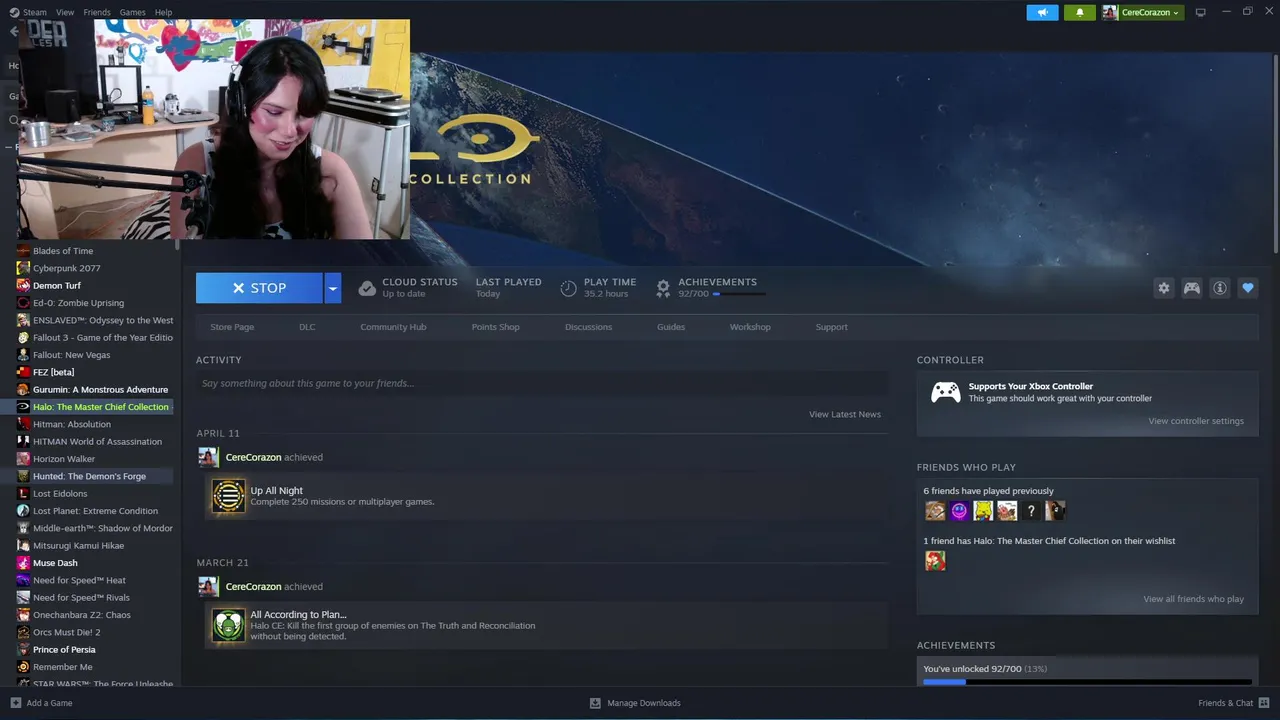1280x720 pixels.
Task: Open the game info icon
Action: 1220,288
